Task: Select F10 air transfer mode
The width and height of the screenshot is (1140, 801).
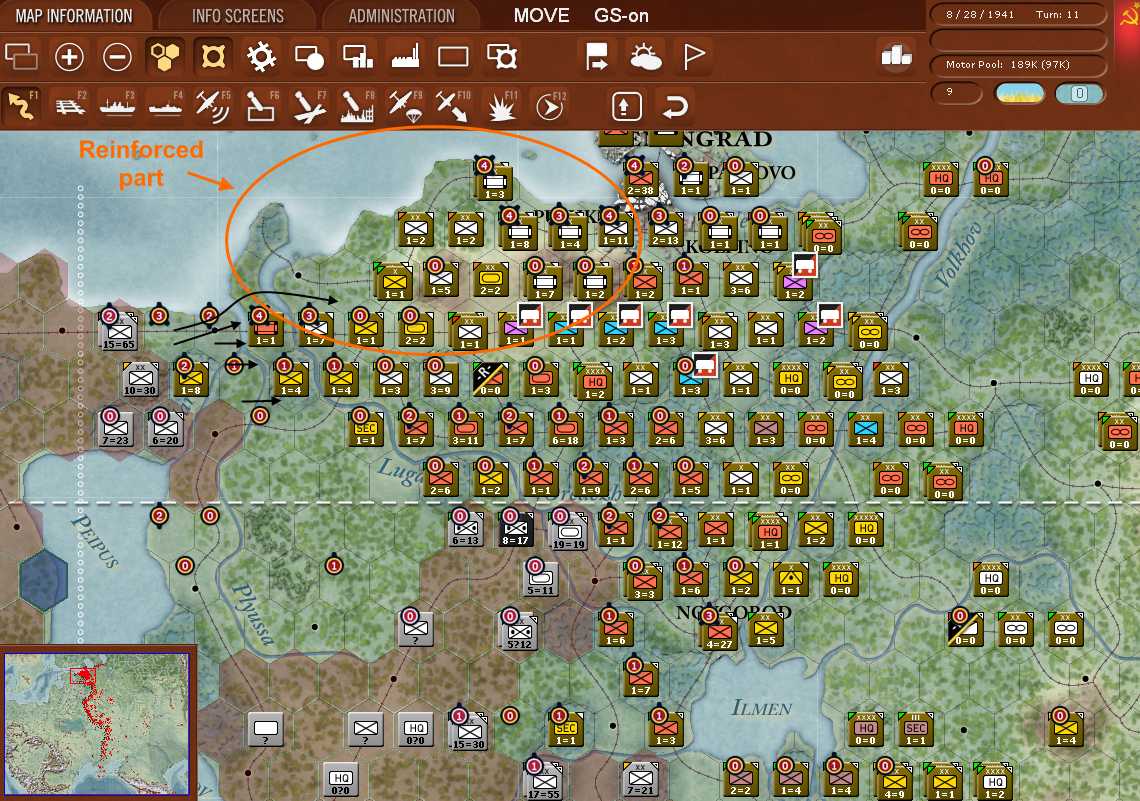Action: (453, 106)
